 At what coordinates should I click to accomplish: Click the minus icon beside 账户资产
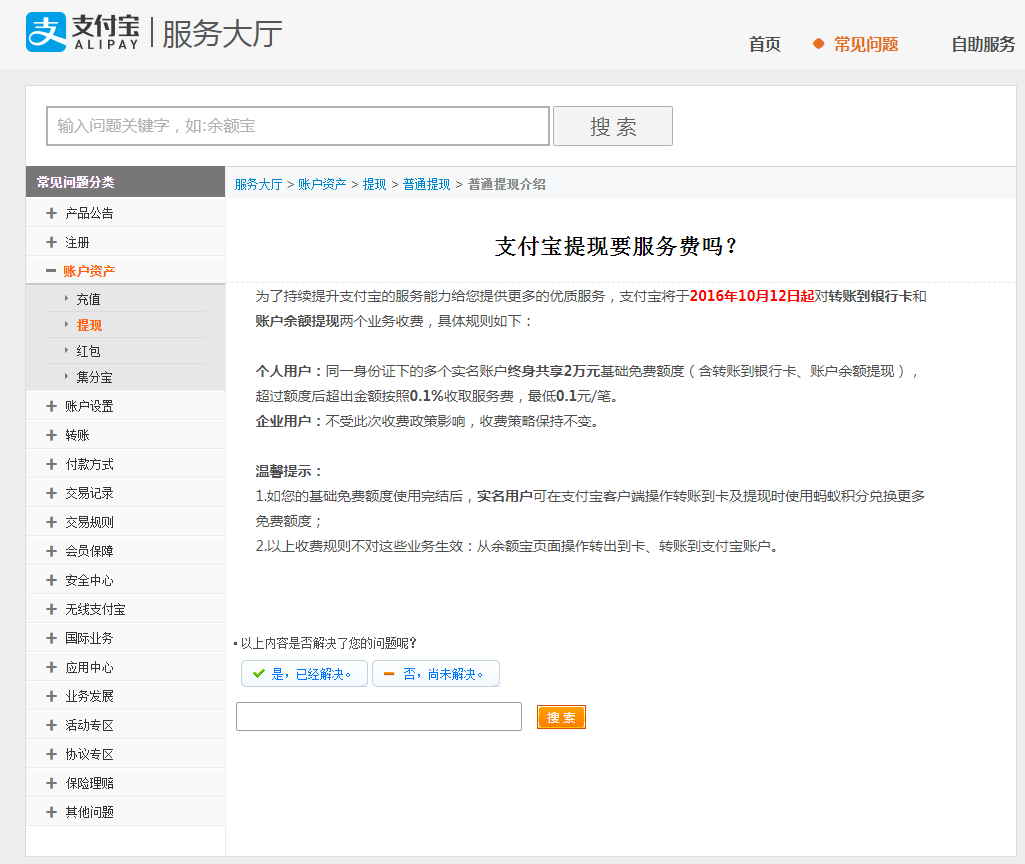tap(50, 271)
